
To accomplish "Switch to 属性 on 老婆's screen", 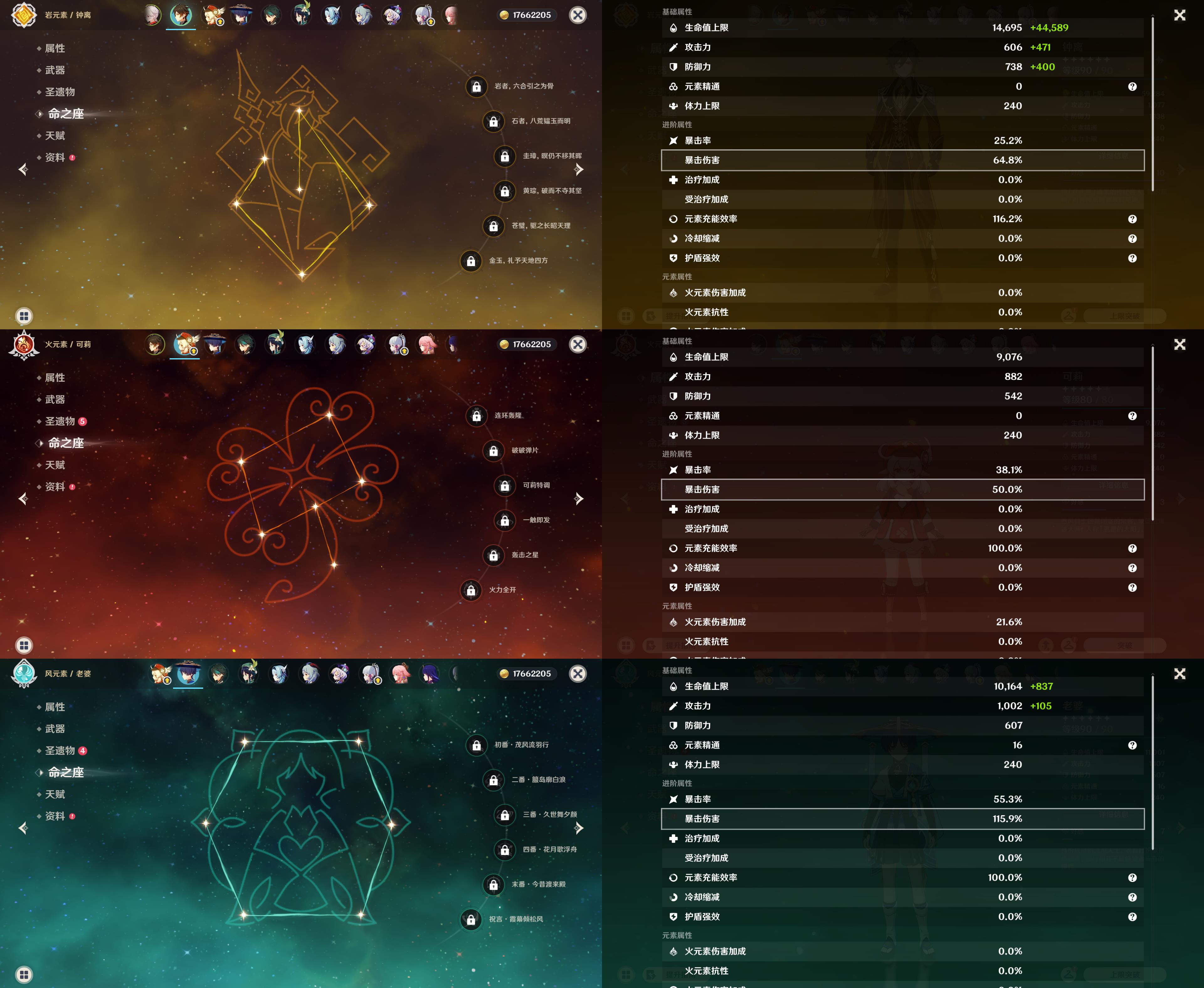I will [55, 707].
